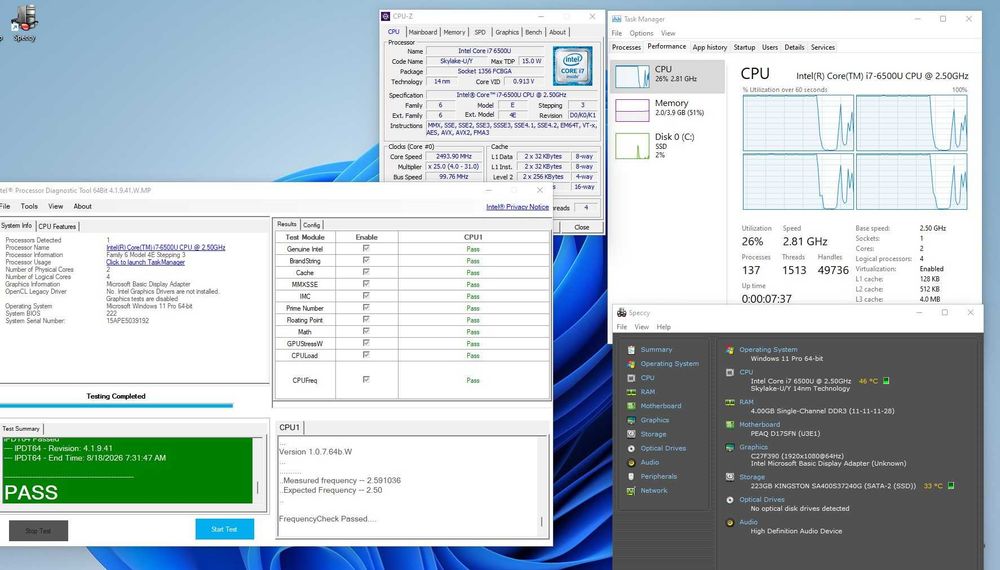This screenshot has height=570, width=1000.
Task: Click the Intel Core i7 logo in CPU-Z
Action: 572,66
